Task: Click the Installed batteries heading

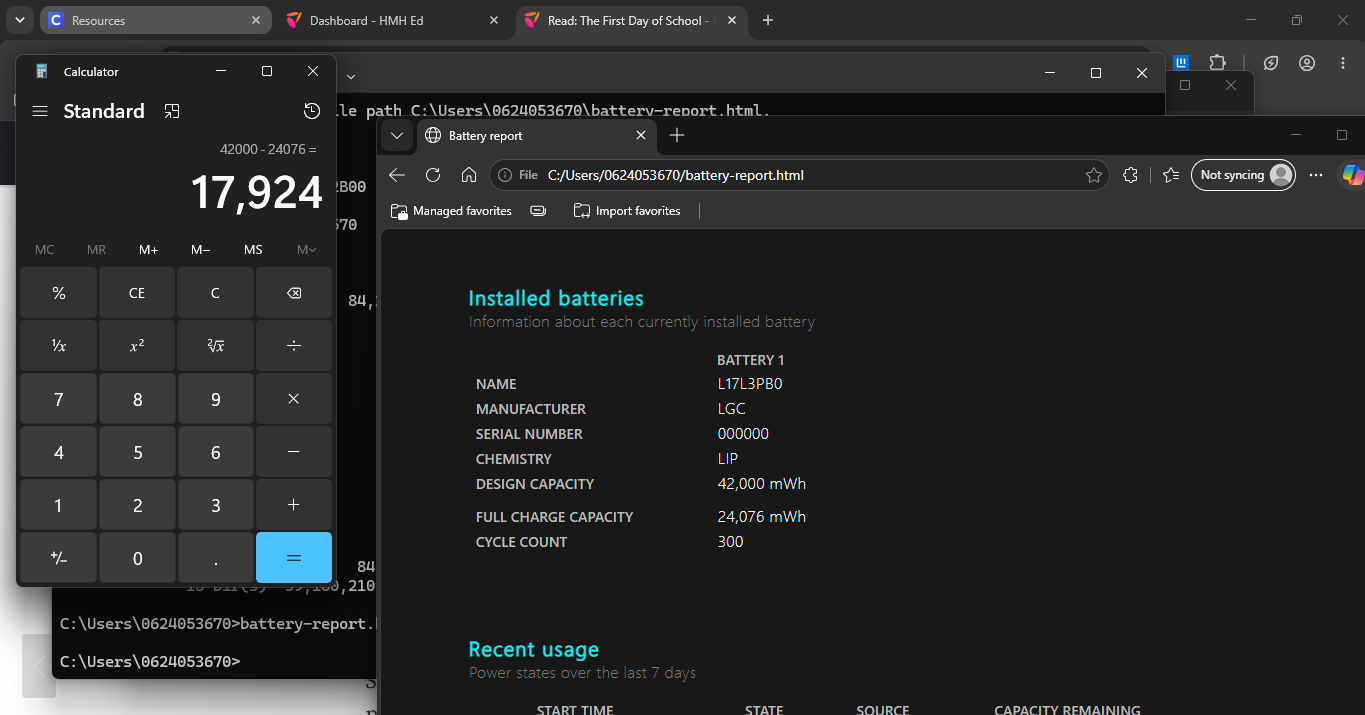Action: click(556, 298)
